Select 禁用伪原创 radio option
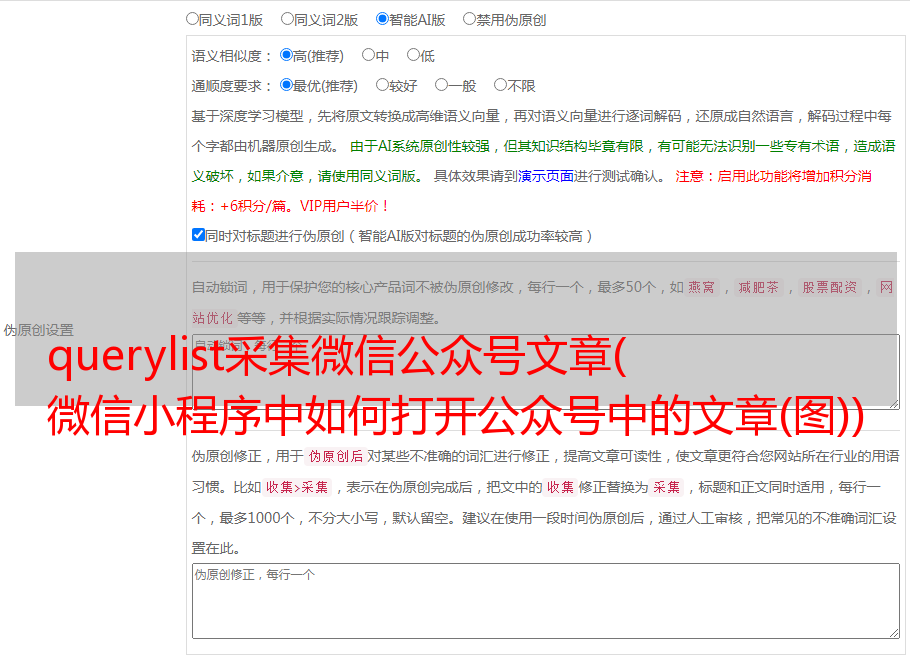 [x=469, y=19]
